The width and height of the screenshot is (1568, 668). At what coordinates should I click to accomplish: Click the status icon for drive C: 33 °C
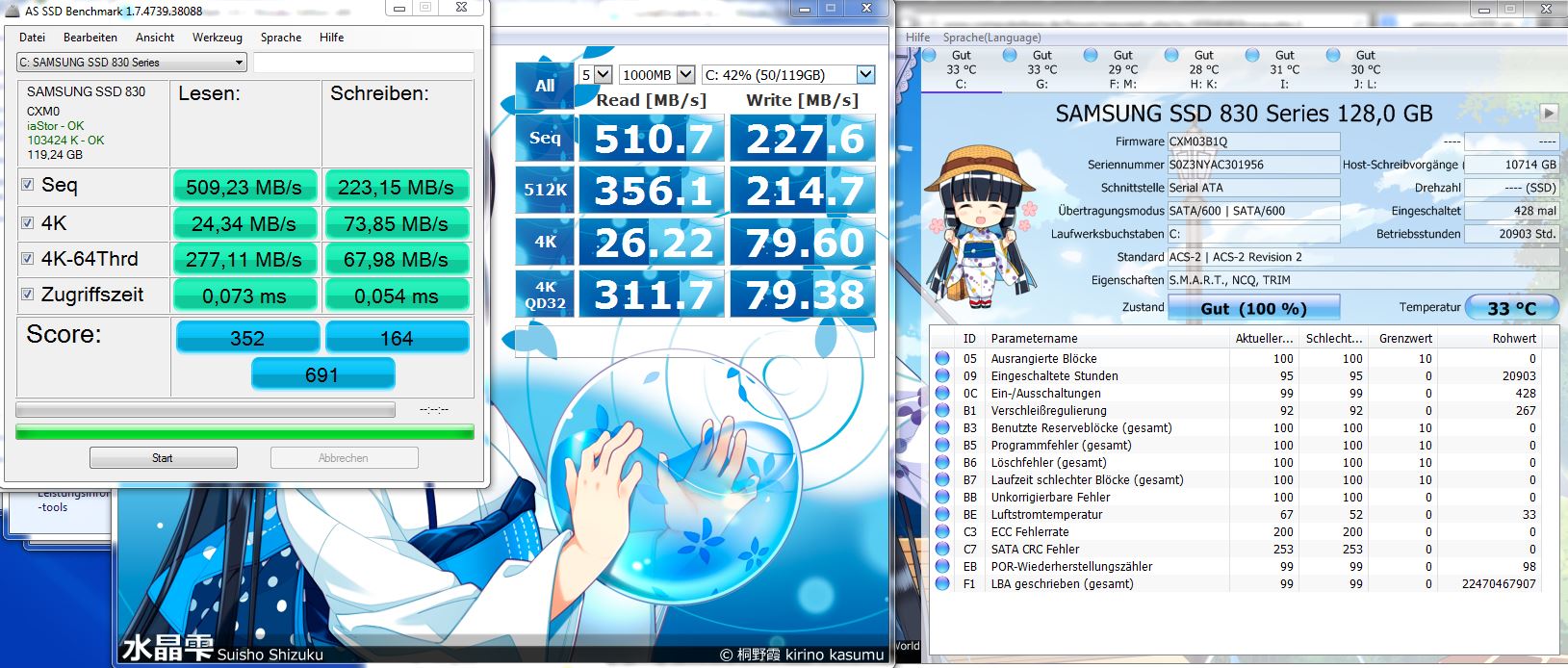tap(929, 55)
